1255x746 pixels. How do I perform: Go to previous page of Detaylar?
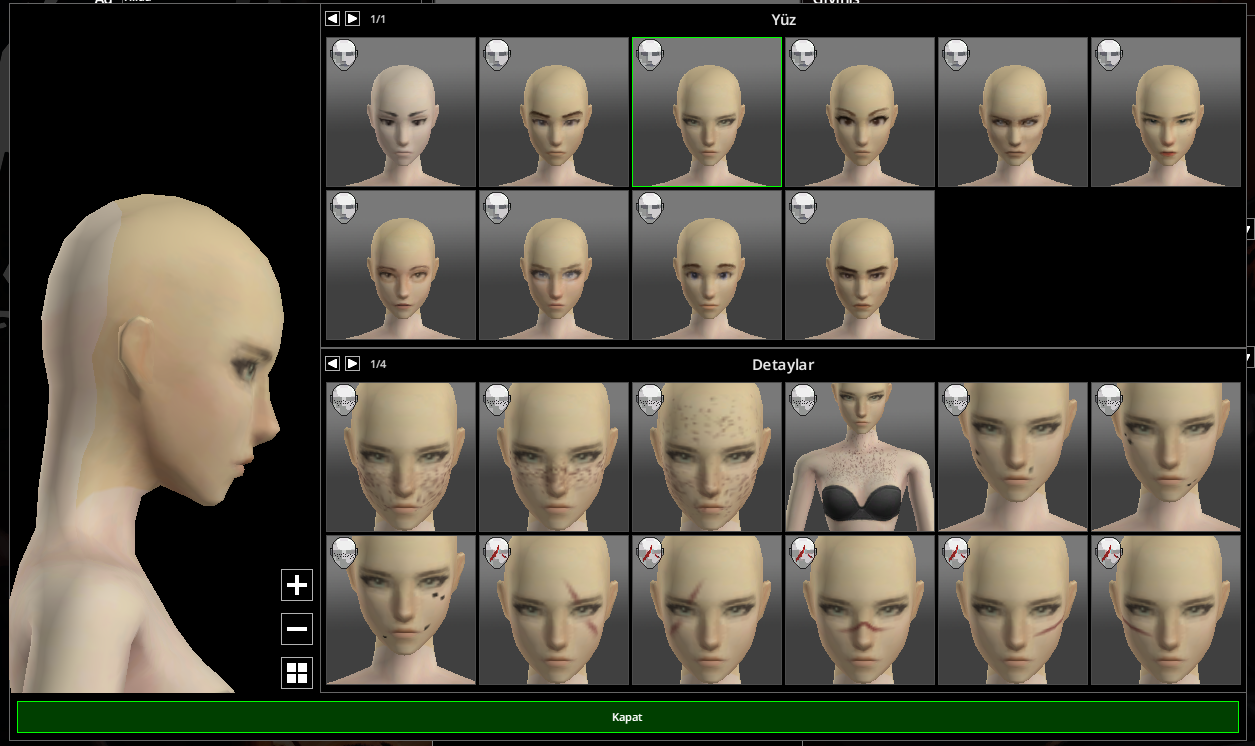click(333, 364)
